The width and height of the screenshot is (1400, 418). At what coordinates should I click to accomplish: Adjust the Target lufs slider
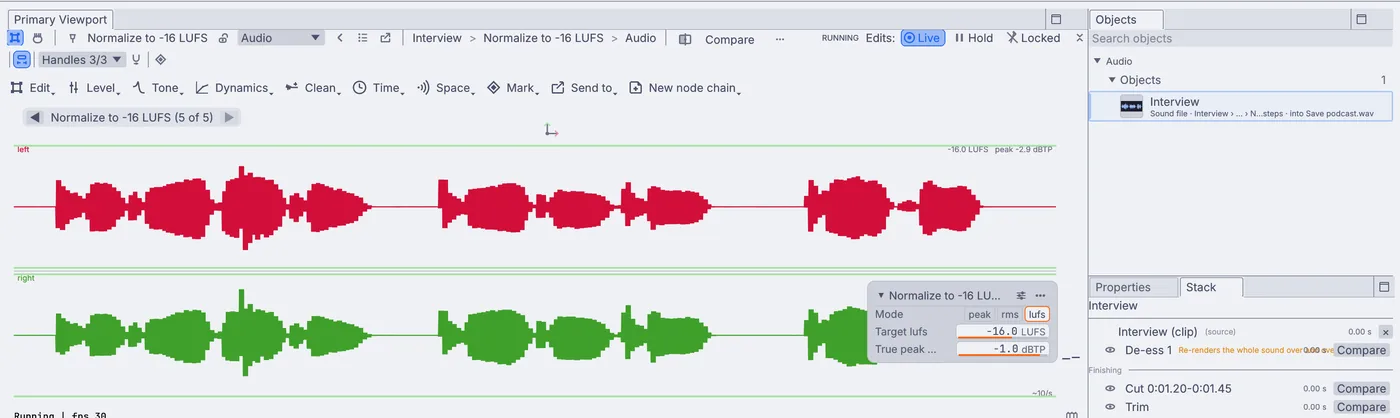[x=1003, y=332]
